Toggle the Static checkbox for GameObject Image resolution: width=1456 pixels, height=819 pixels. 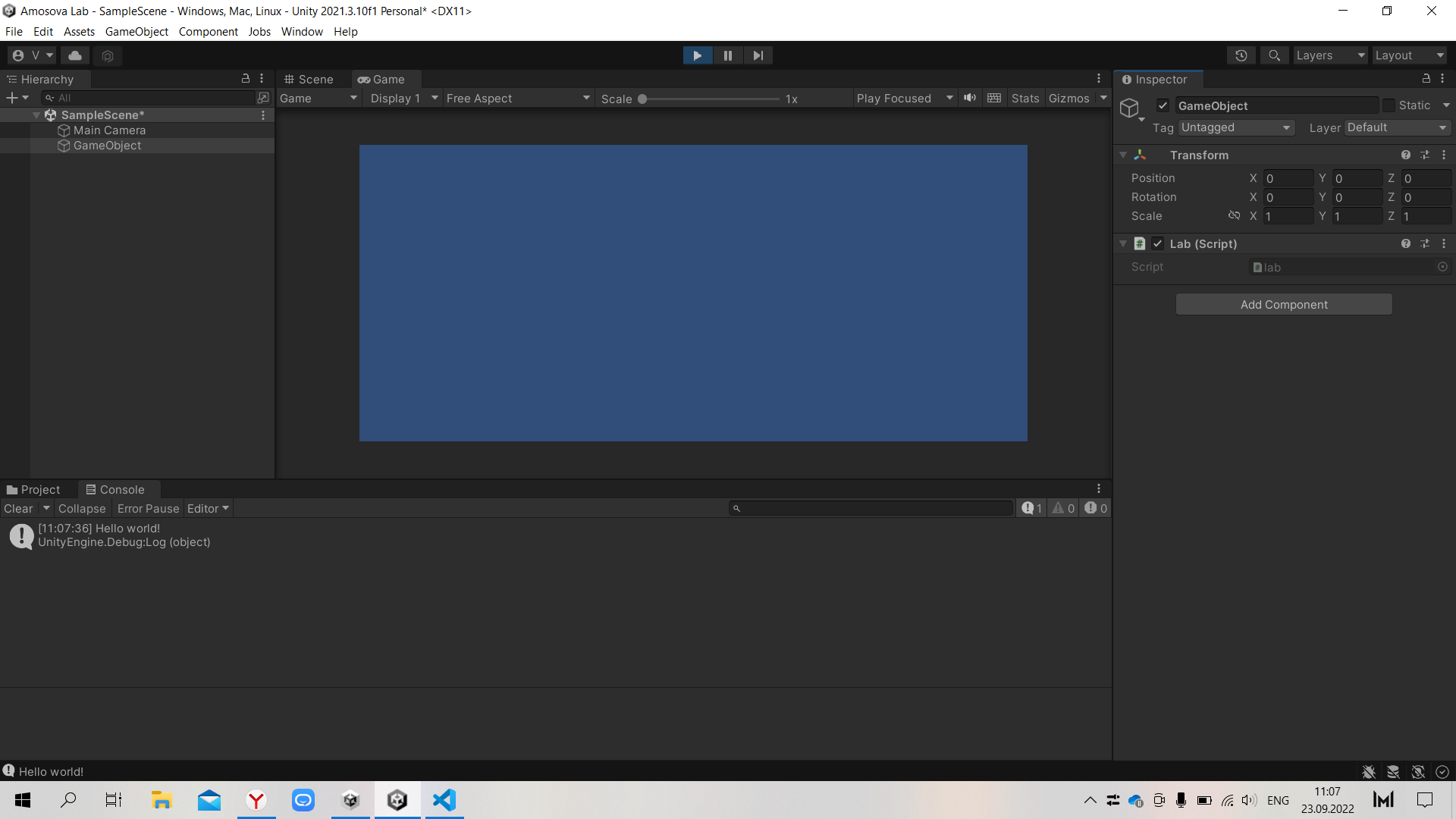1389,105
